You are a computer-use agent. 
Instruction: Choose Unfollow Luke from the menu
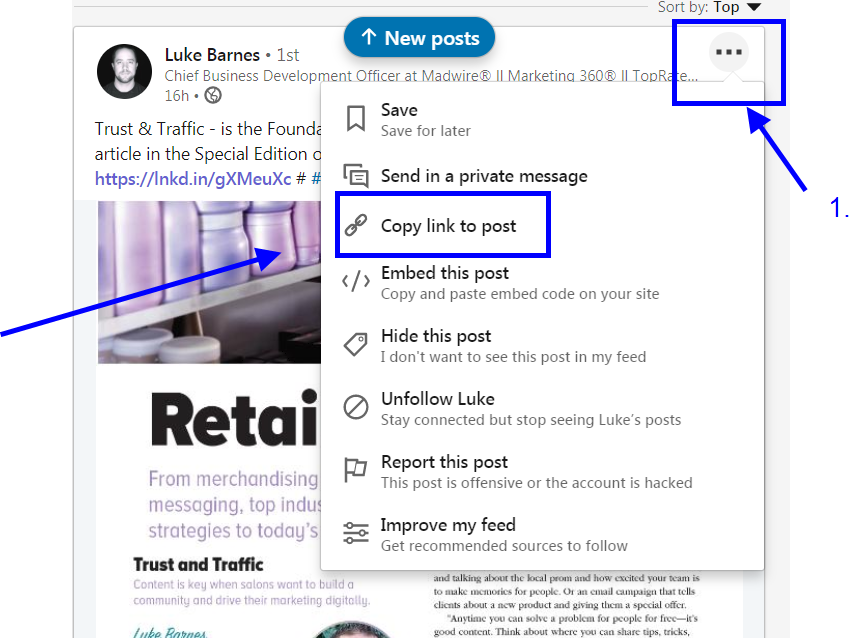pos(531,409)
